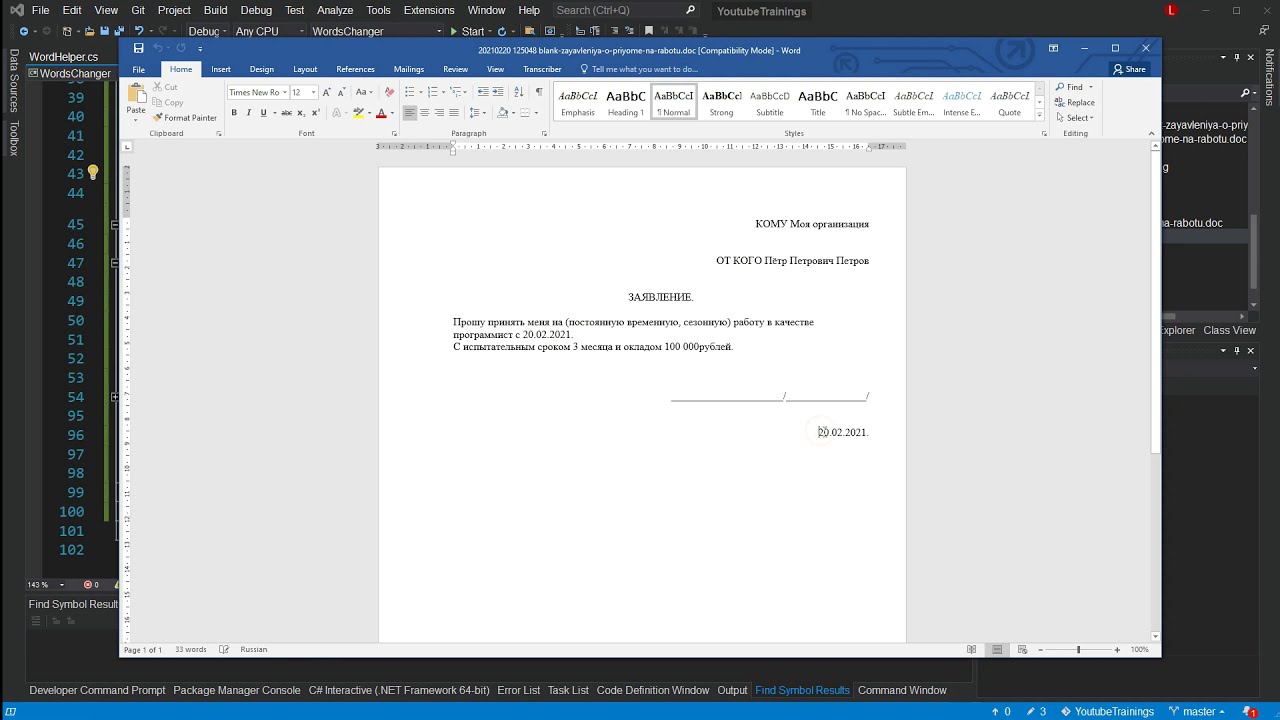Click Visual Studio Search (Ctrl+Q) box
Screen dimensions: 1280x720
click(x=625, y=10)
